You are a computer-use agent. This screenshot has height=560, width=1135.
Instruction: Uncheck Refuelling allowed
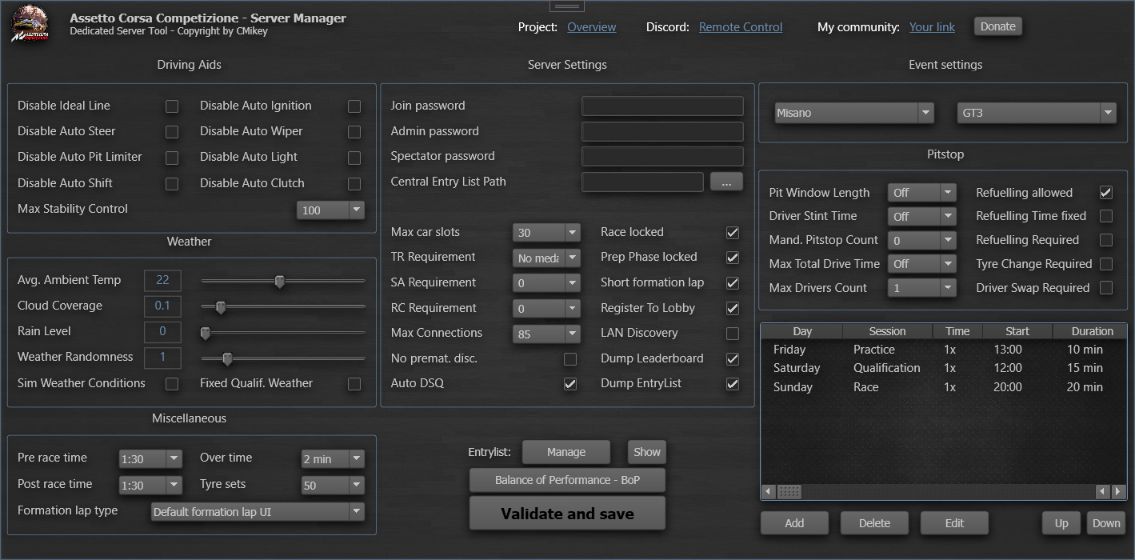pyautogui.click(x=1106, y=192)
